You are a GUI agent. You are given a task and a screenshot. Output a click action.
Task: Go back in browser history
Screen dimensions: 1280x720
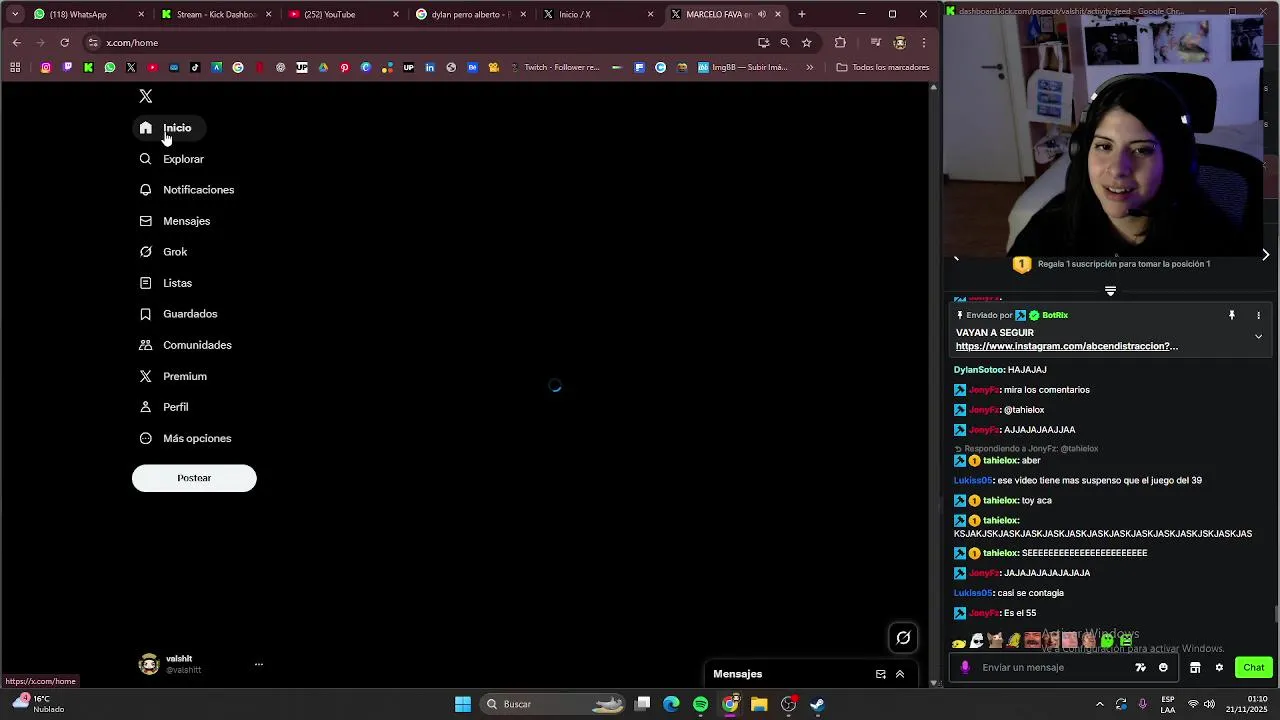(16, 43)
